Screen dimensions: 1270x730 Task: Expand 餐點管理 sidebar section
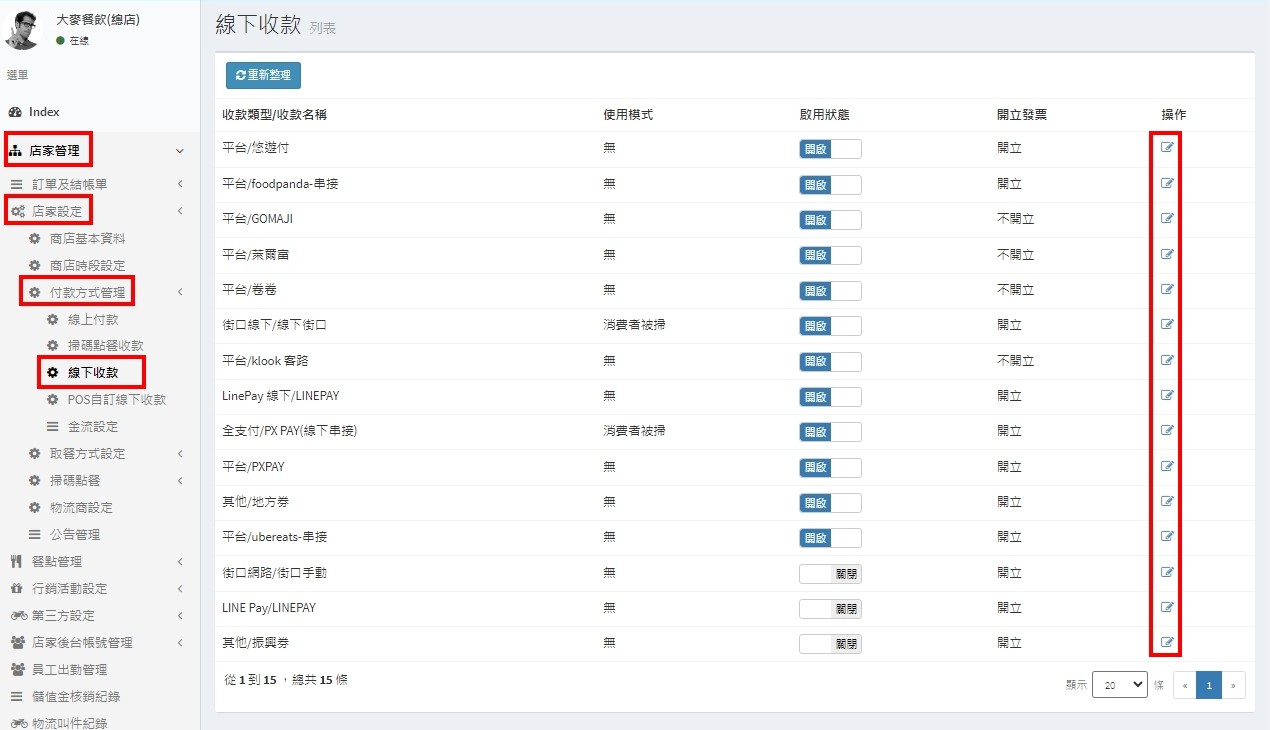click(56, 562)
